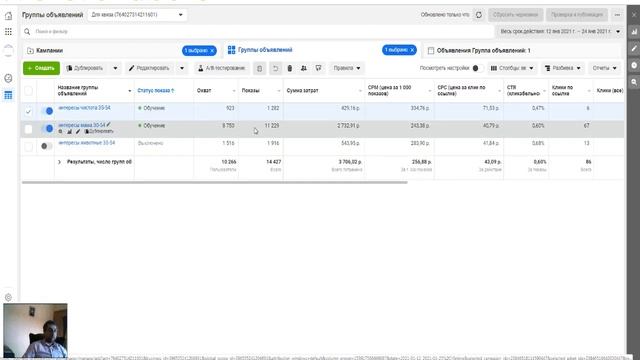Viewport: 640px width, 360px height.
Task: Turn off the интересы мама 30-54 ad set
Action: pyautogui.click(x=47, y=129)
